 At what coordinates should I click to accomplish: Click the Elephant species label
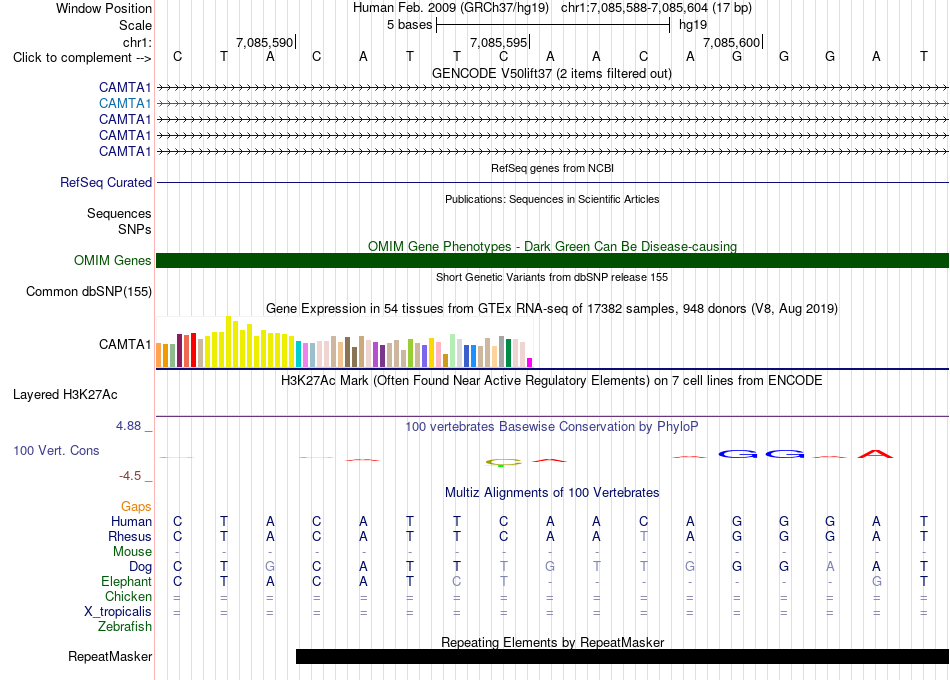tap(126, 581)
